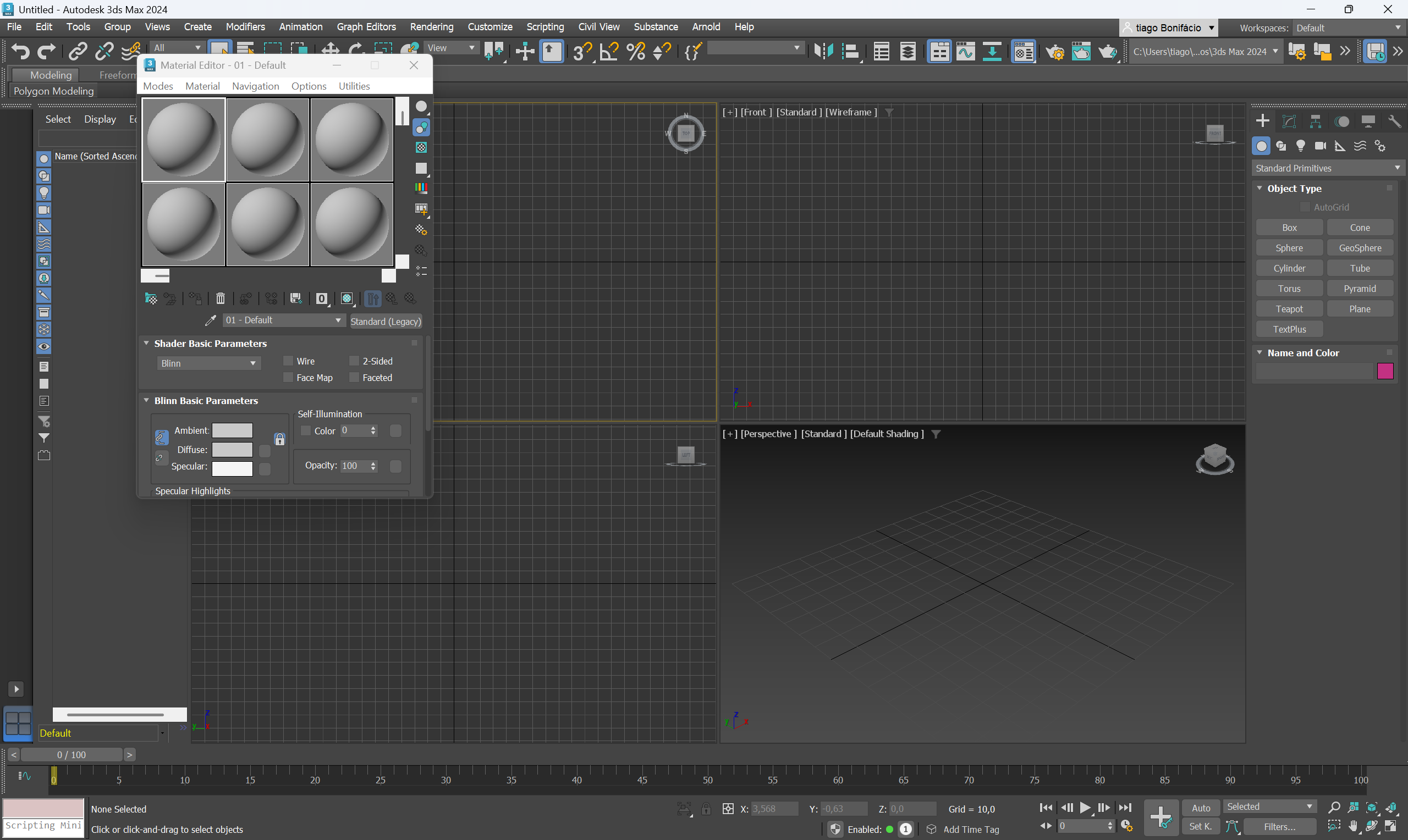Image resolution: width=1408 pixels, height=840 pixels.
Task: Open the Modify panel tab icon
Action: point(1289,121)
